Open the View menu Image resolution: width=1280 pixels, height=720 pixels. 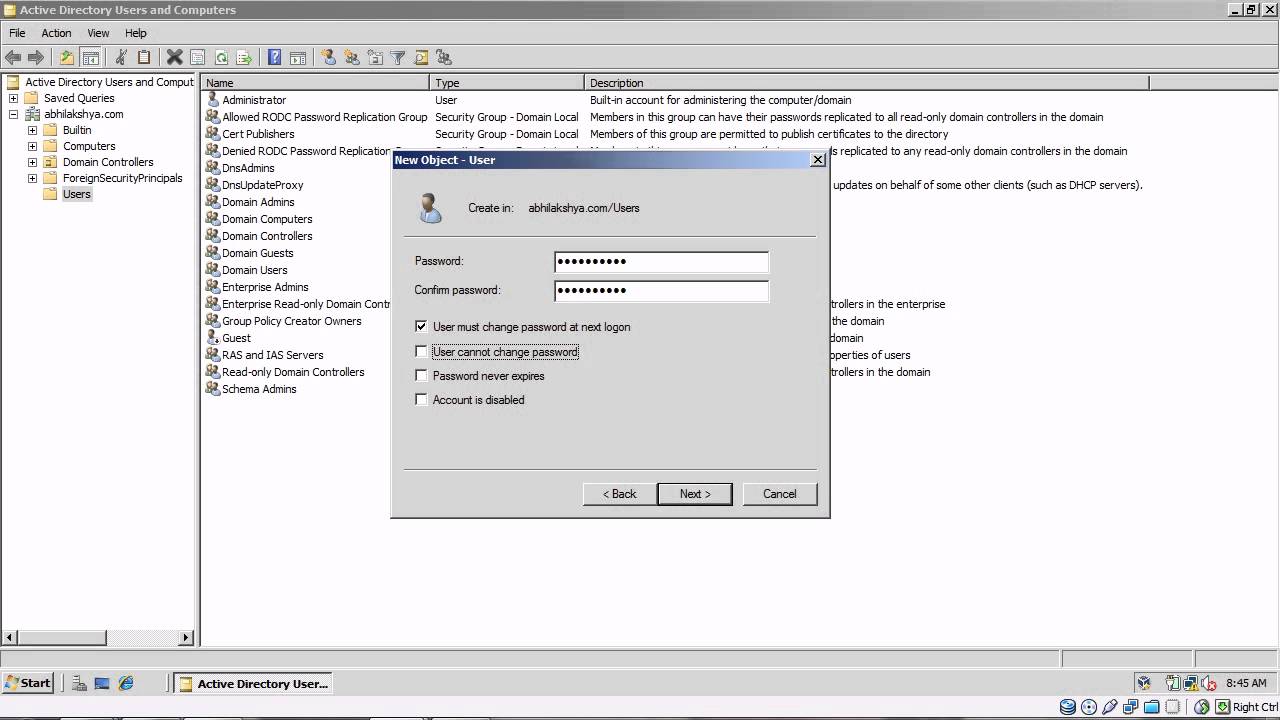pos(98,33)
